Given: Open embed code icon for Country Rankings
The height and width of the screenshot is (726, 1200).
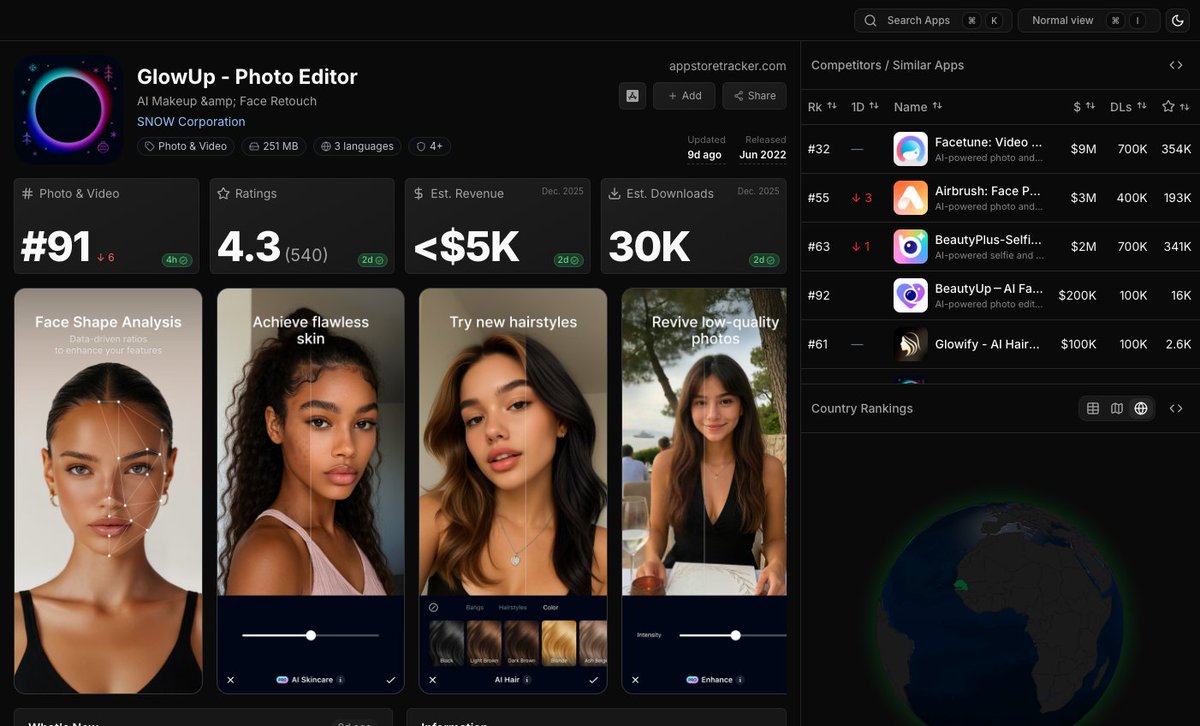Looking at the screenshot, I should click(1176, 408).
